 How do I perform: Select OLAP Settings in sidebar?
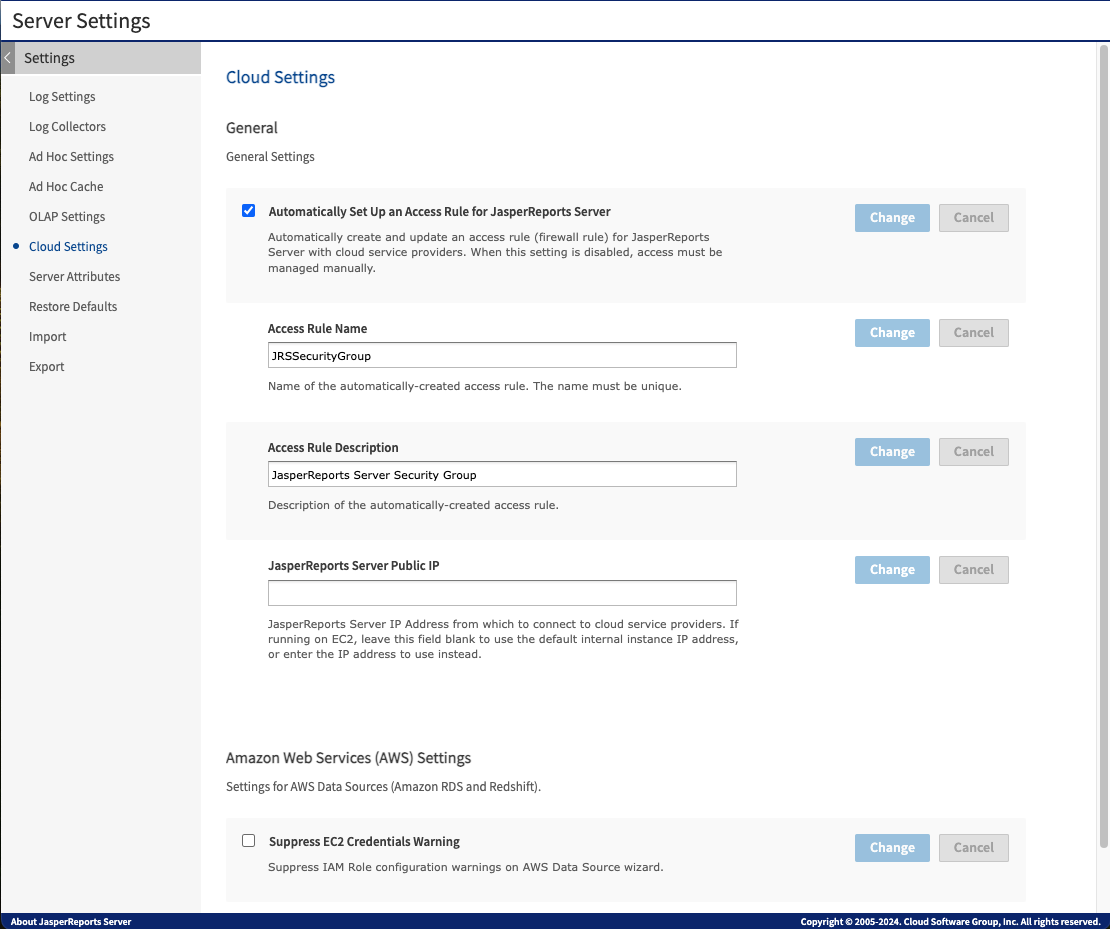67,217
